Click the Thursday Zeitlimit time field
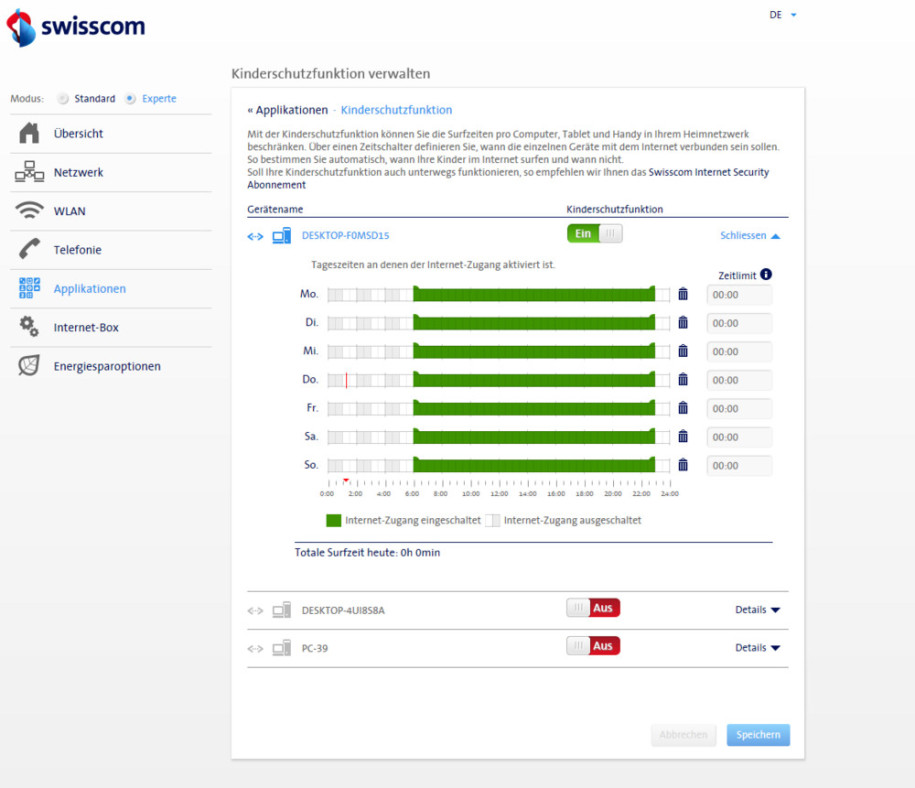 click(739, 380)
